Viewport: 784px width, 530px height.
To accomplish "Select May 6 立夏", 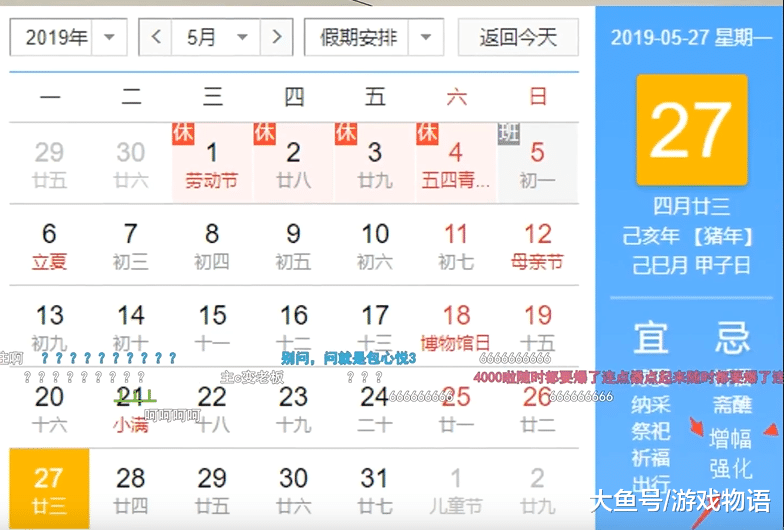I will [50, 245].
